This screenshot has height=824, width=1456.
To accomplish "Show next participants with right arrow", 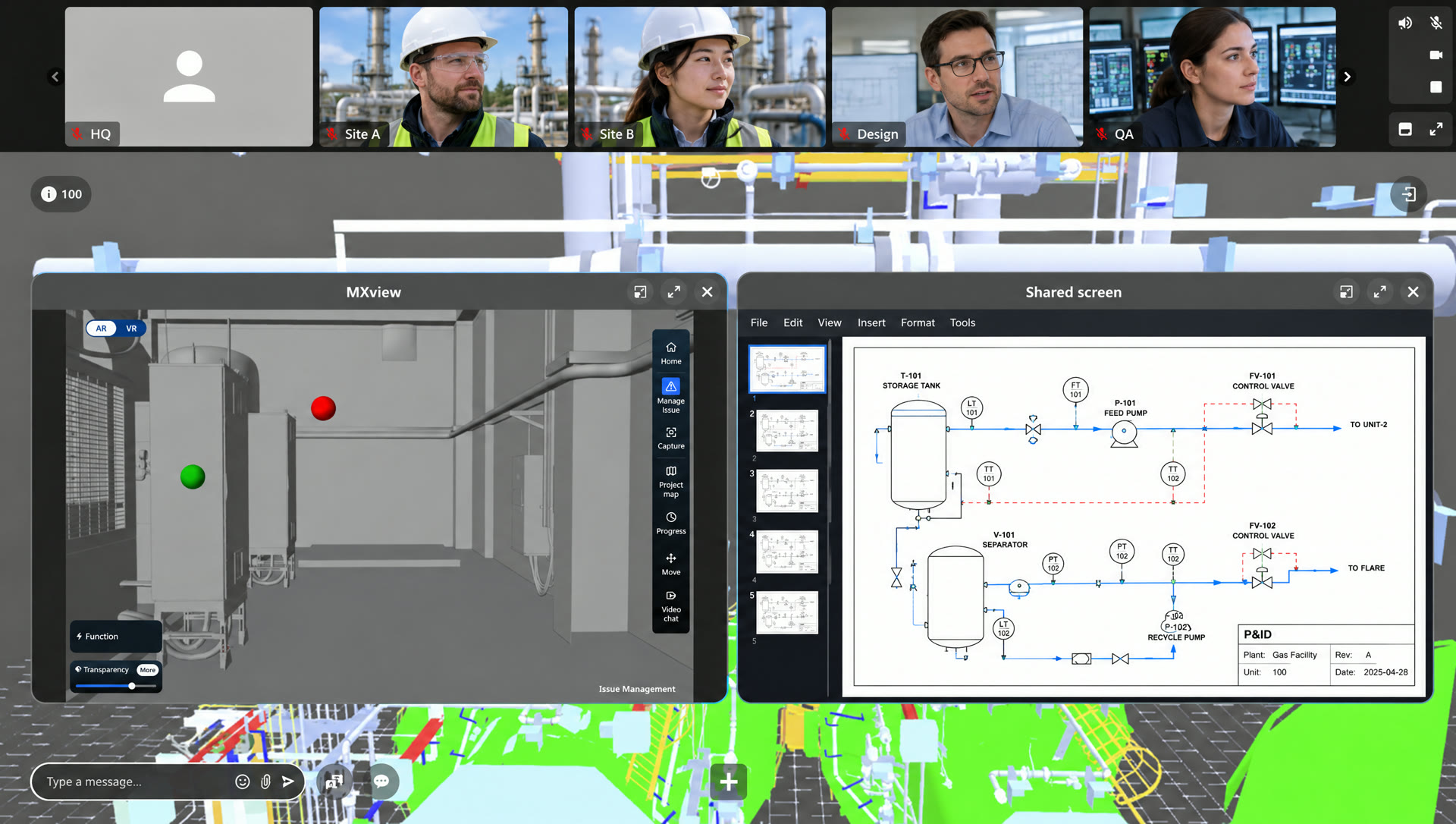I will tap(1347, 77).
